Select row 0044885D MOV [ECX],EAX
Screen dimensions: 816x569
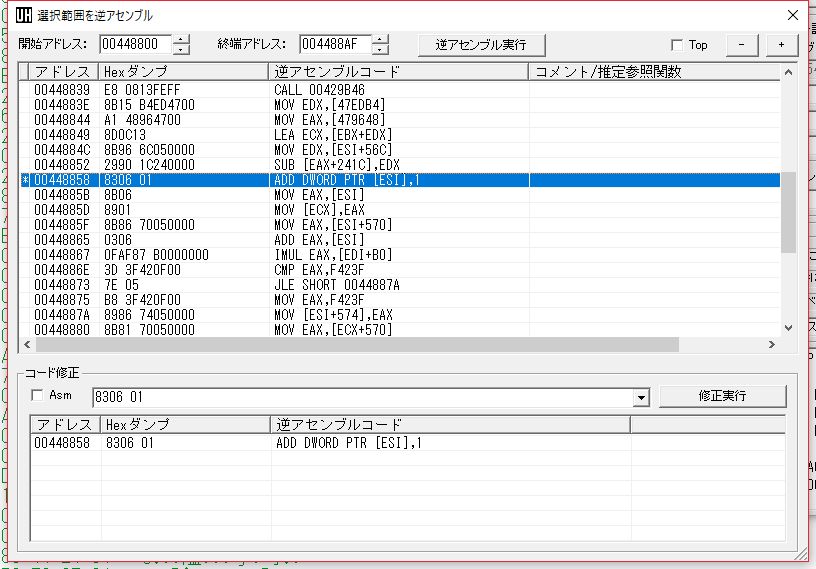[x=400, y=210]
